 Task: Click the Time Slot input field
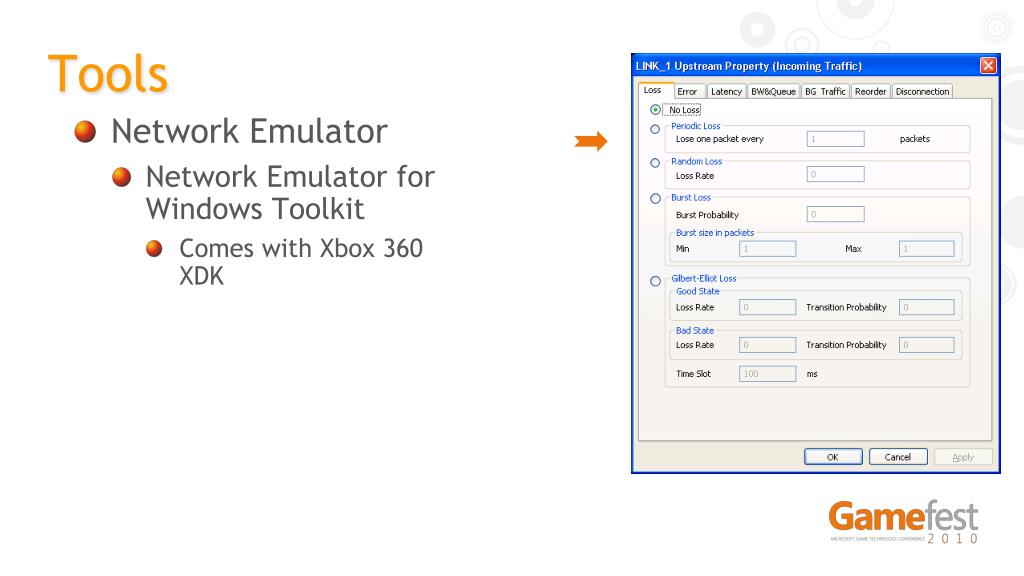point(767,374)
